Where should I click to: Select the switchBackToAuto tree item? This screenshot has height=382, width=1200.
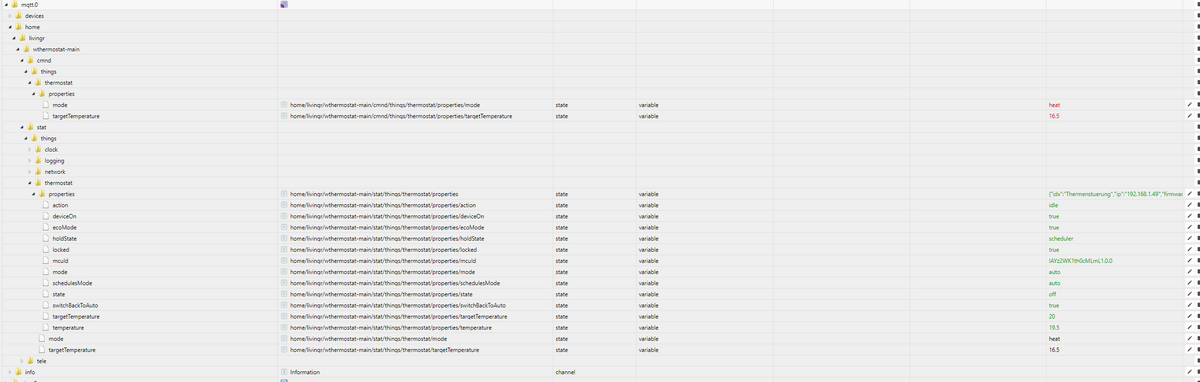pos(75,305)
